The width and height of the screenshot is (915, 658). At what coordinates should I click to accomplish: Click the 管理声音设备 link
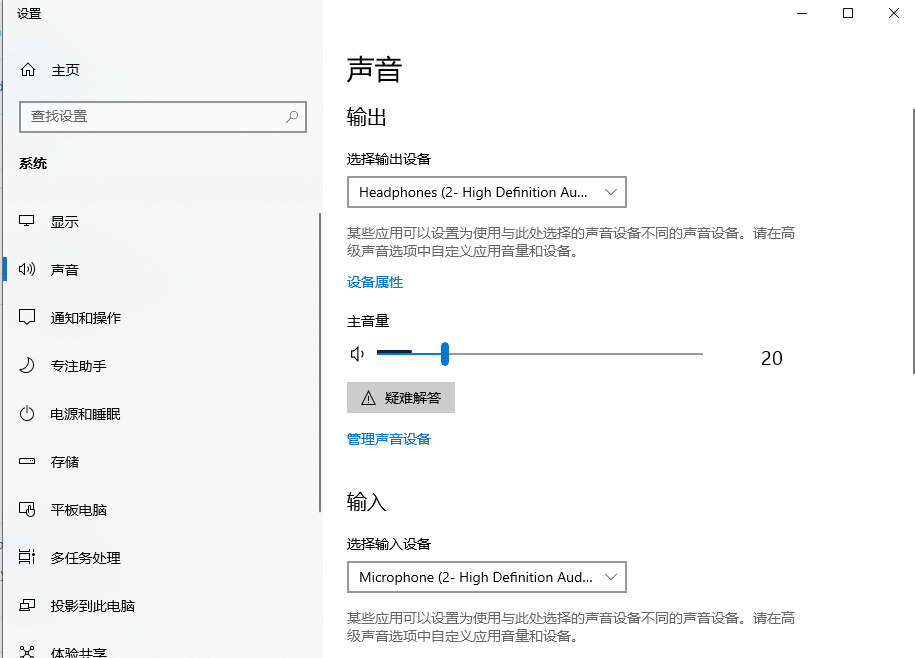(x=388, y=438)
